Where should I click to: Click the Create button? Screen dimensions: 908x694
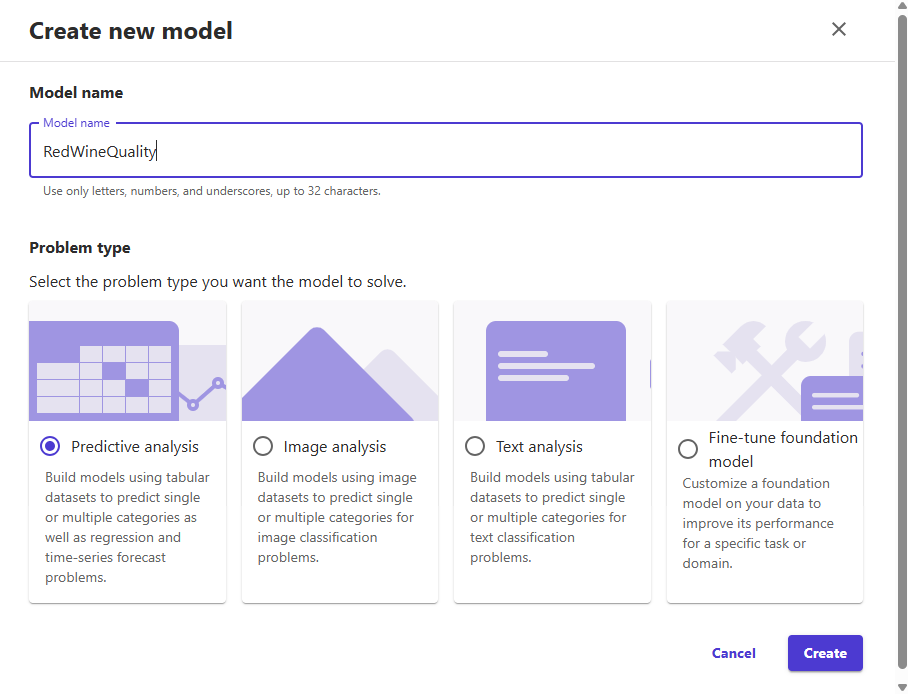tap(825, 653)
